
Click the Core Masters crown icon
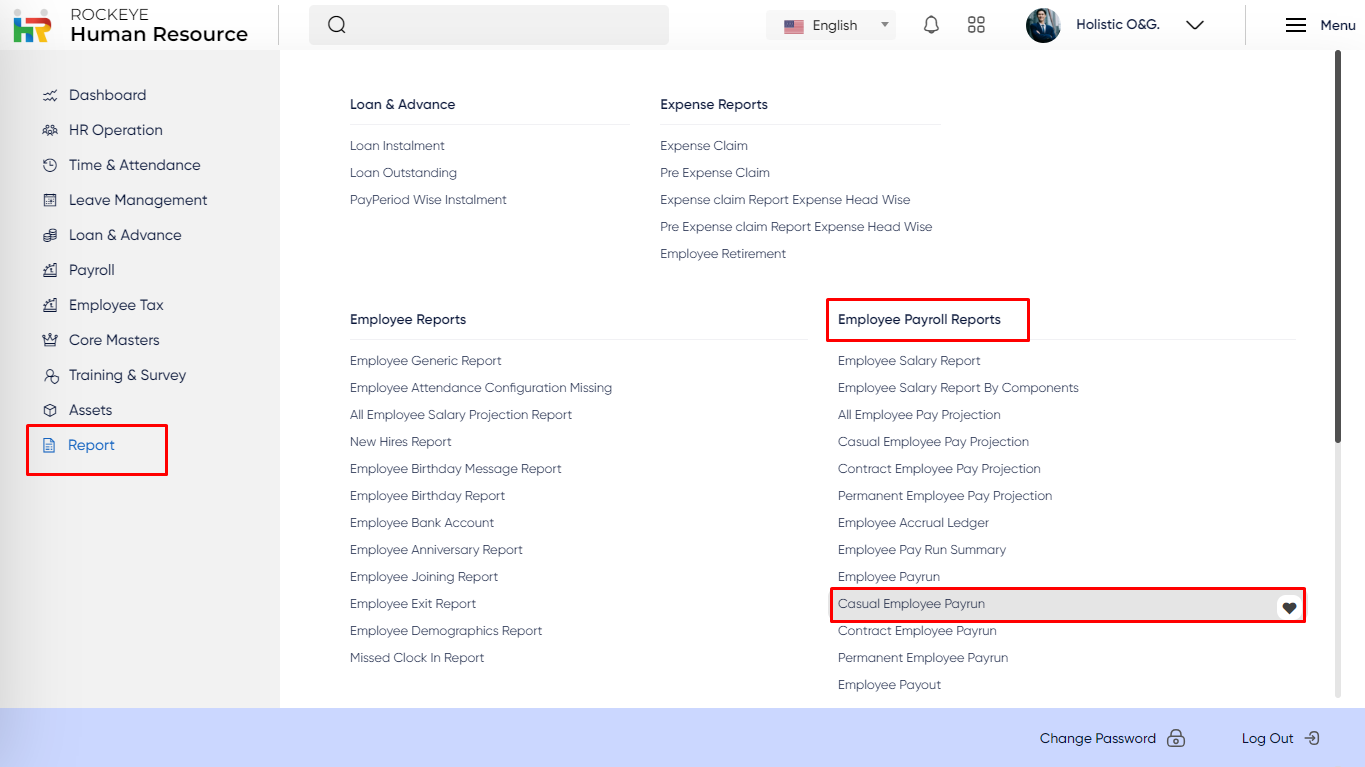[x=50, y=340]
